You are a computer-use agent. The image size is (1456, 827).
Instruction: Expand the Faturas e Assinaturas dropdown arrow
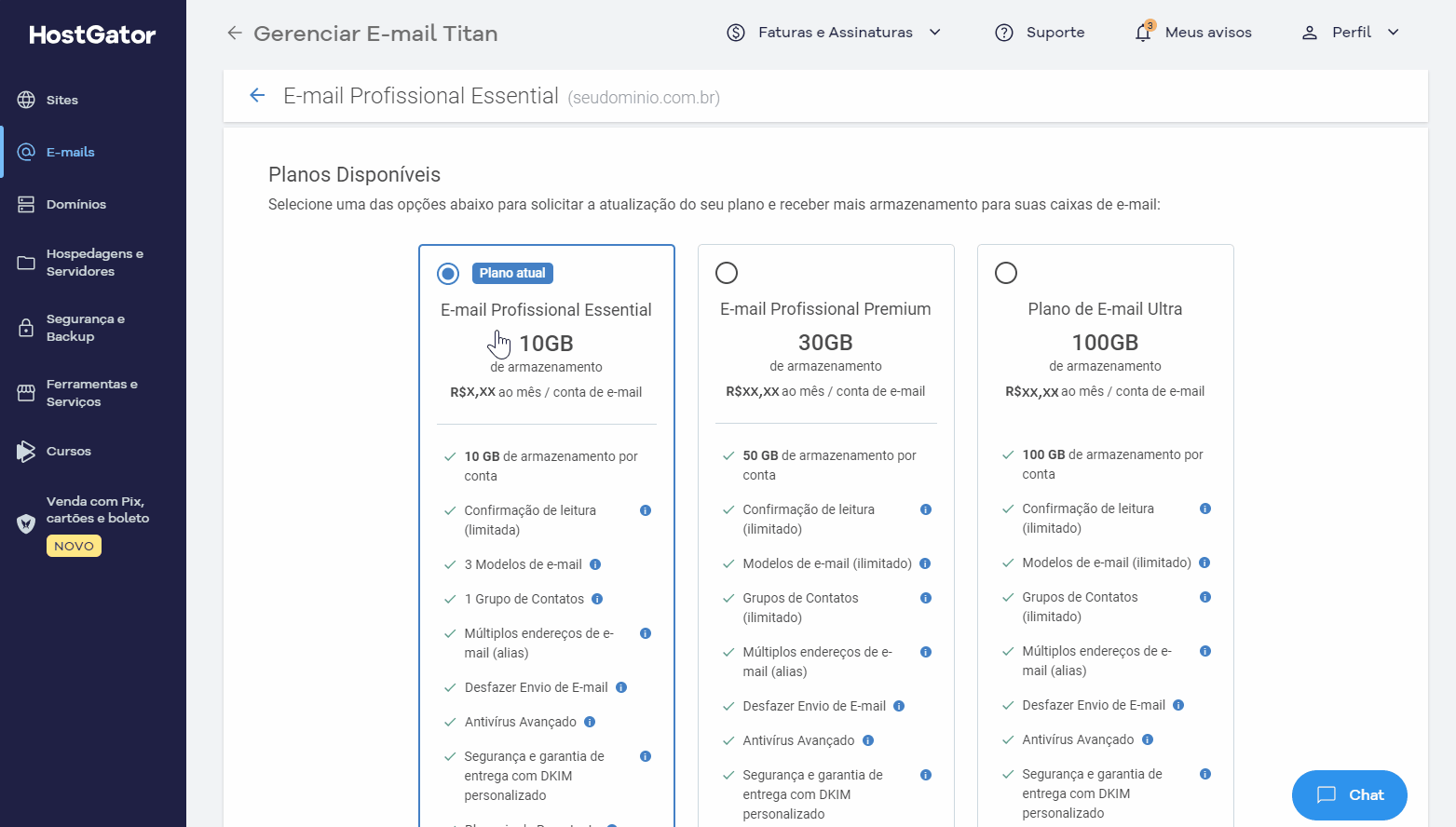click(935, 33)
